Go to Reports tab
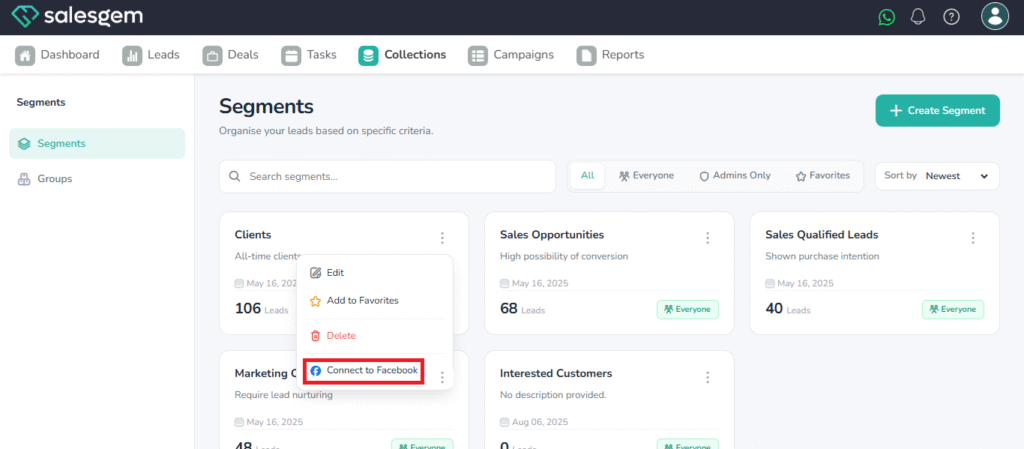 click(x=611, y=55)
